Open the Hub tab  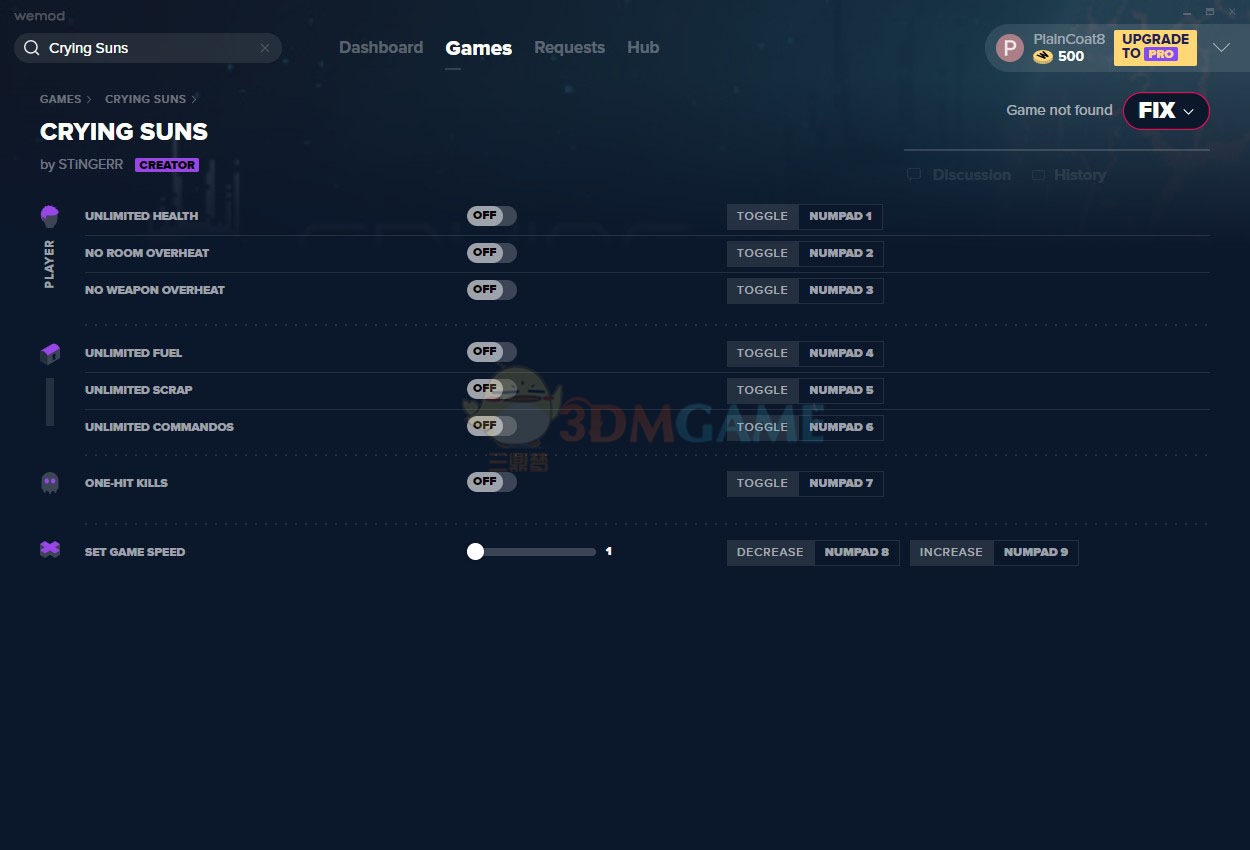click(x=643, y=48)
